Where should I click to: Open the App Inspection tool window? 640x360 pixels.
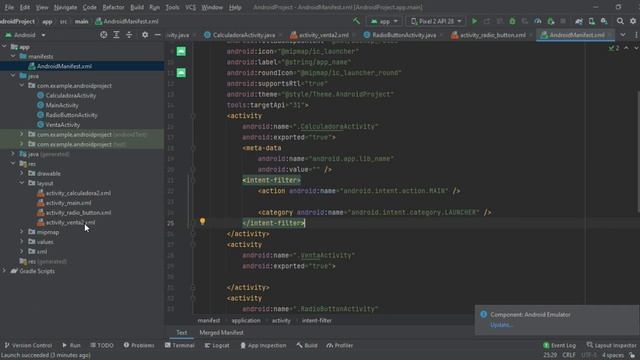tap(263, 345)
